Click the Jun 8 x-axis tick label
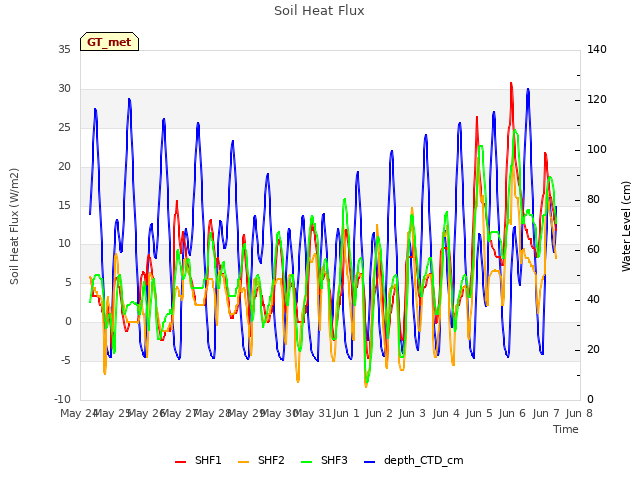 point(579,413)
